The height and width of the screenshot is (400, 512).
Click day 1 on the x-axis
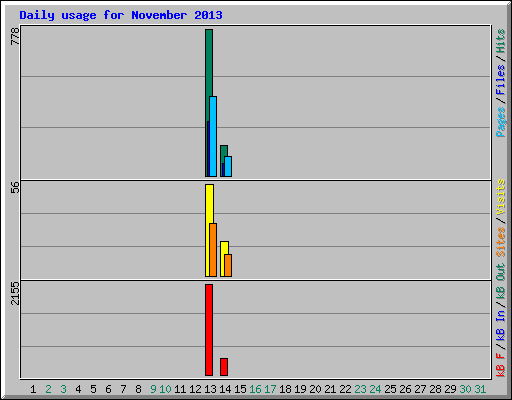(33, 389)
